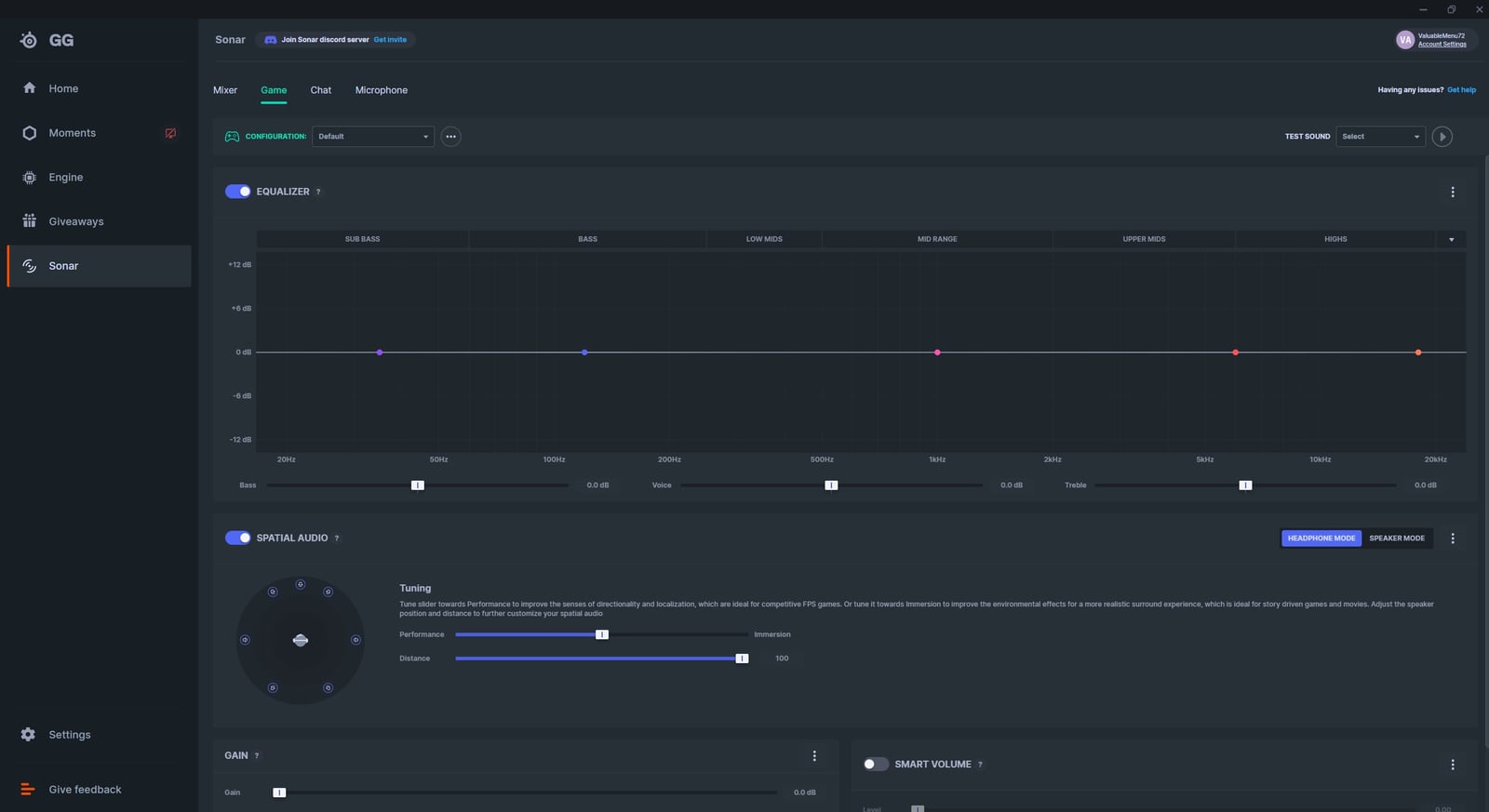Screen dimensions: 1489x812
Task: Click the red upper mids EQ point
Action: tap(1236, 353)
